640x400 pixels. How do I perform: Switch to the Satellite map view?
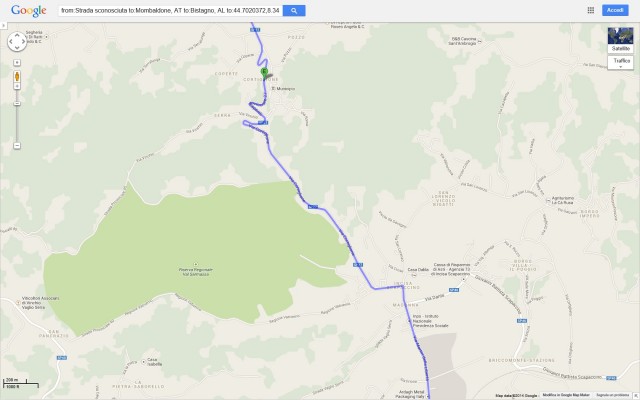click(x=620, y=40)
